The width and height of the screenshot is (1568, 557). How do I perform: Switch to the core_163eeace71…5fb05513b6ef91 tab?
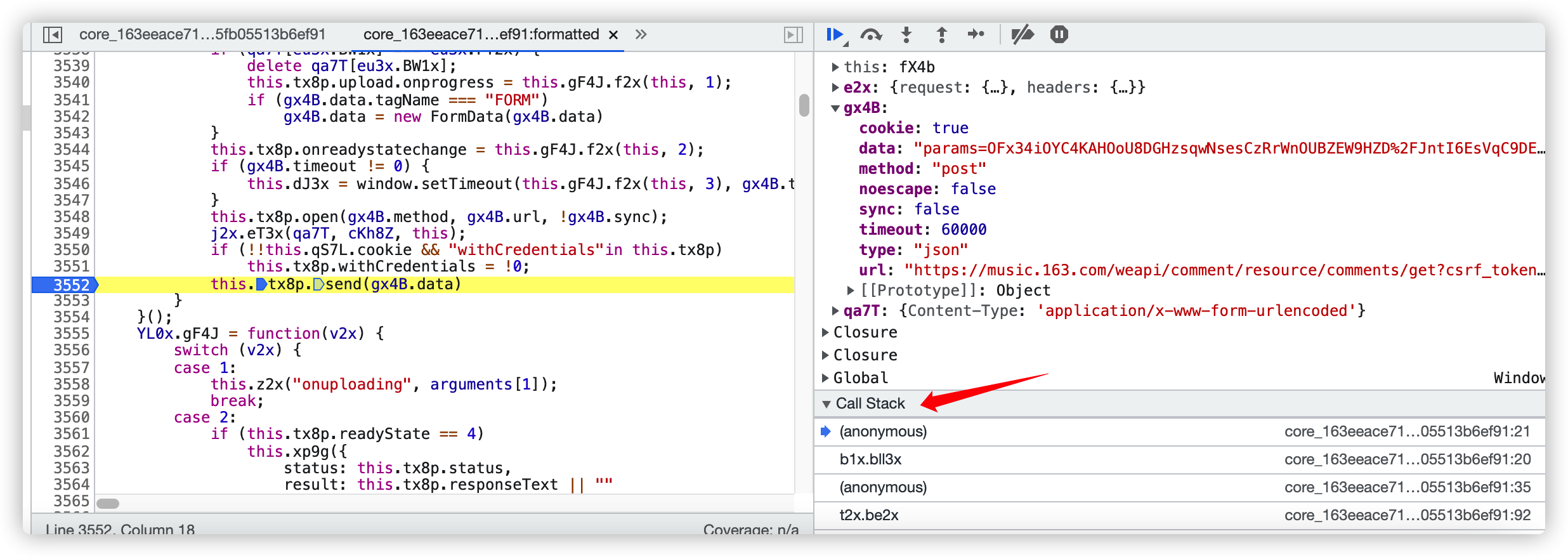point(202,34)
